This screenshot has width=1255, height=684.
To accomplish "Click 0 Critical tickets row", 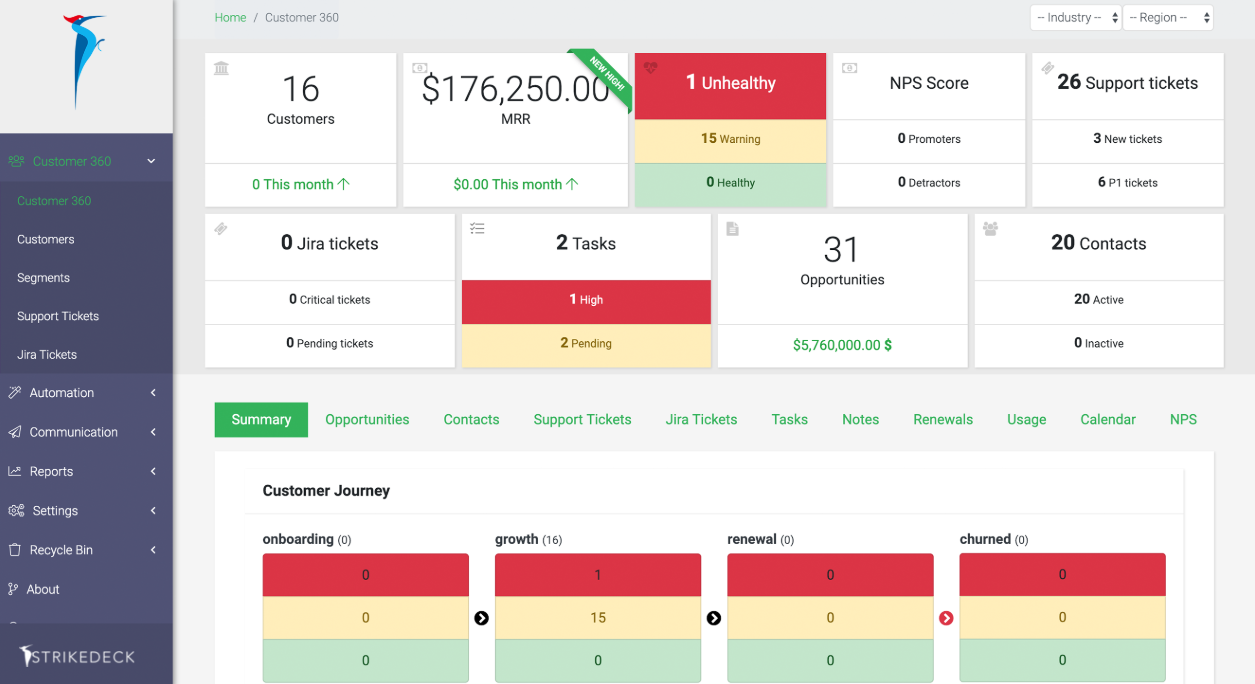I will pyautogui.click(x=330, y=300).
